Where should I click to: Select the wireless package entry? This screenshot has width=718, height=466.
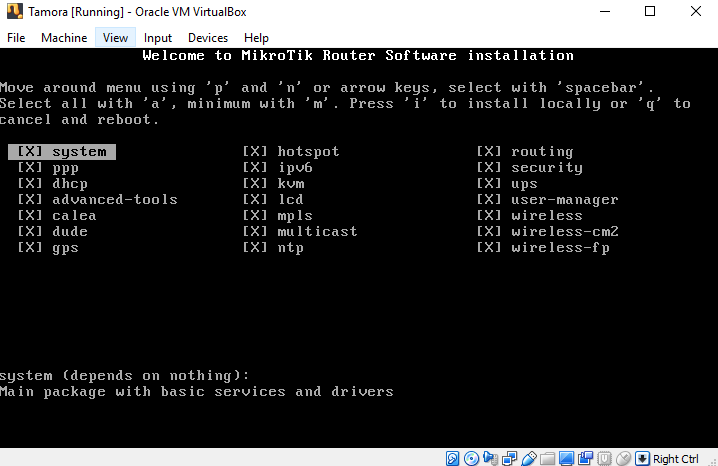point(529,216)
